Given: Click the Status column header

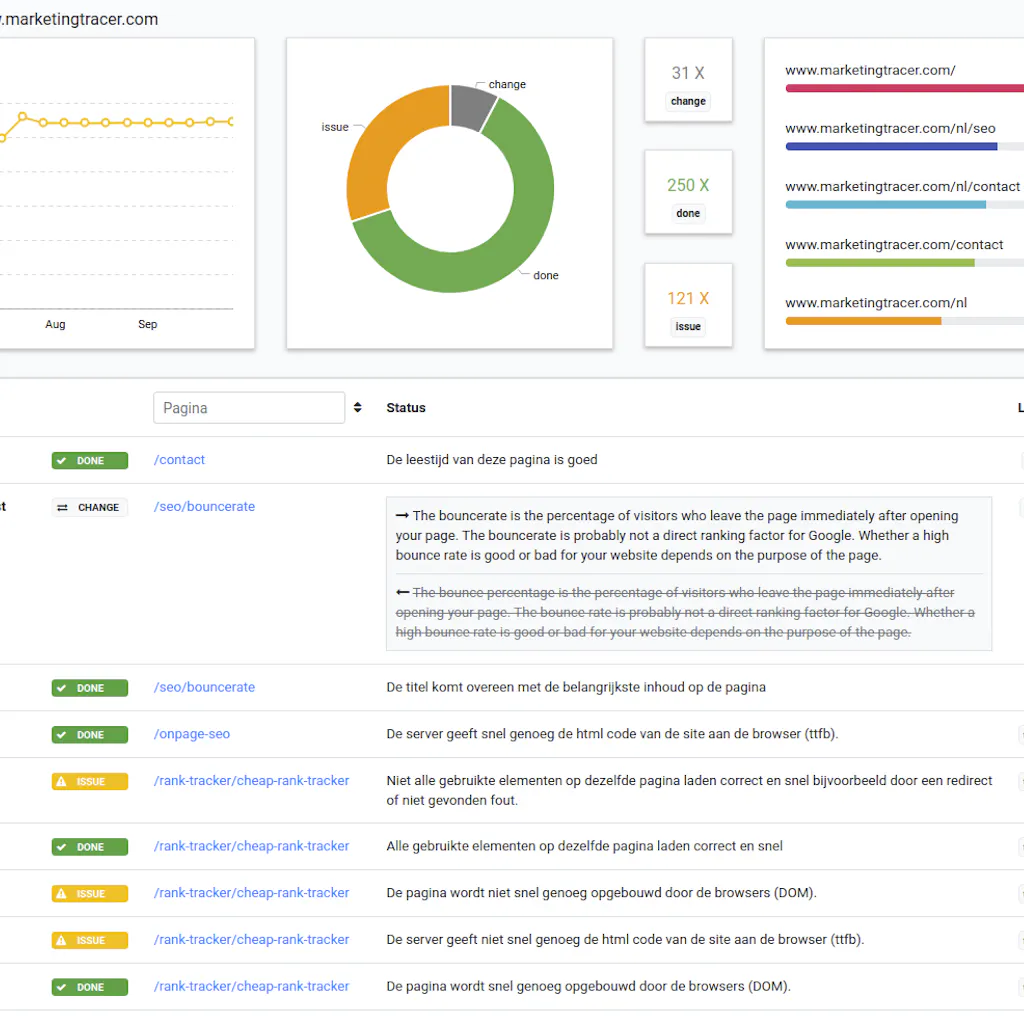Looking at the screenshot, I should 406,408.
